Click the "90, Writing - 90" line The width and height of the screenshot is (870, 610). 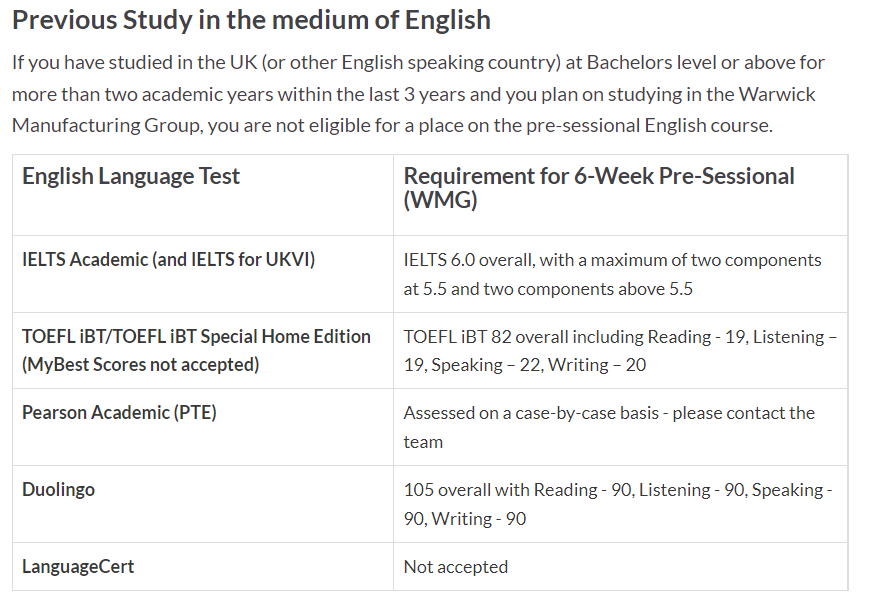[x=465, y=519]
